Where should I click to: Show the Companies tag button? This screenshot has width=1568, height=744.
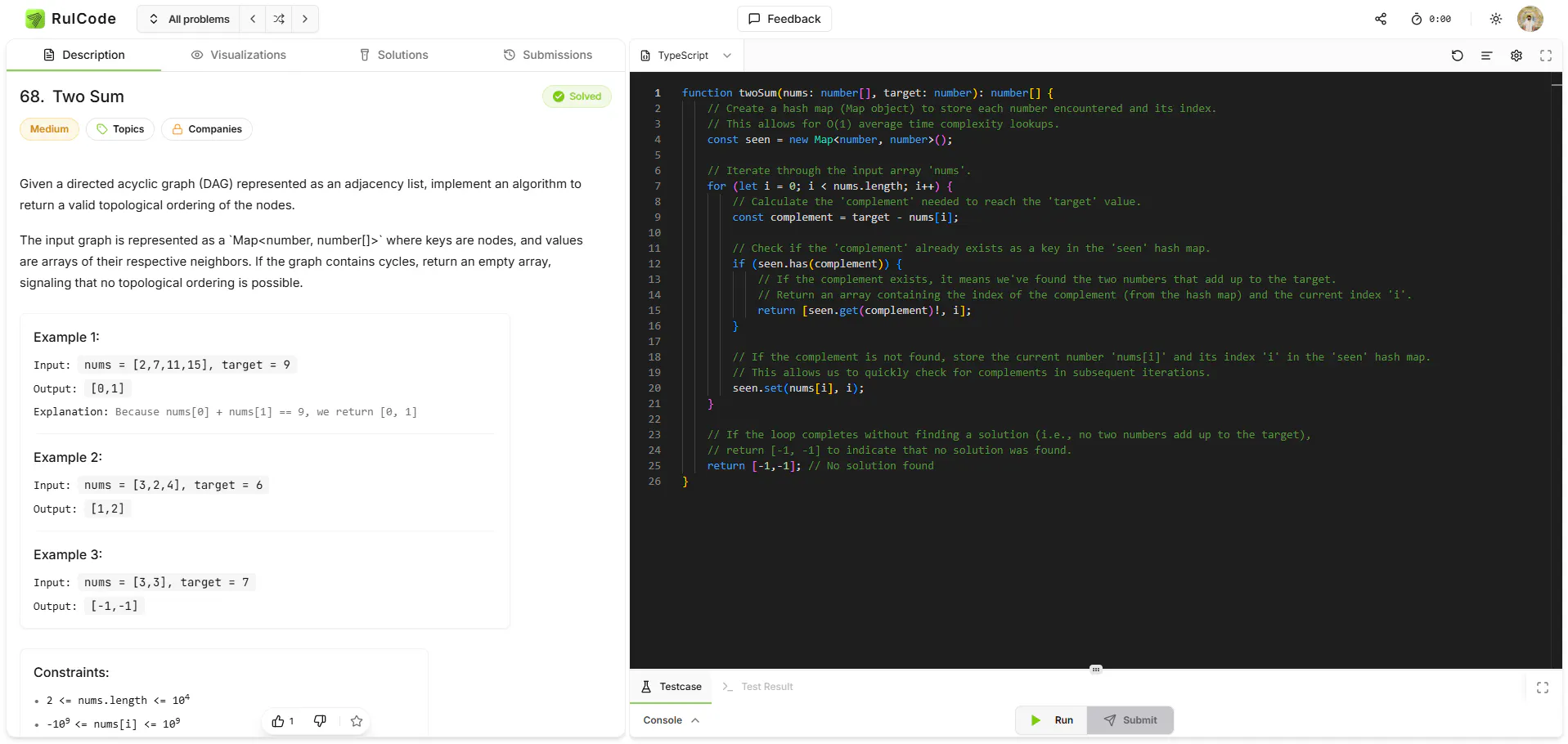point(207,129)
